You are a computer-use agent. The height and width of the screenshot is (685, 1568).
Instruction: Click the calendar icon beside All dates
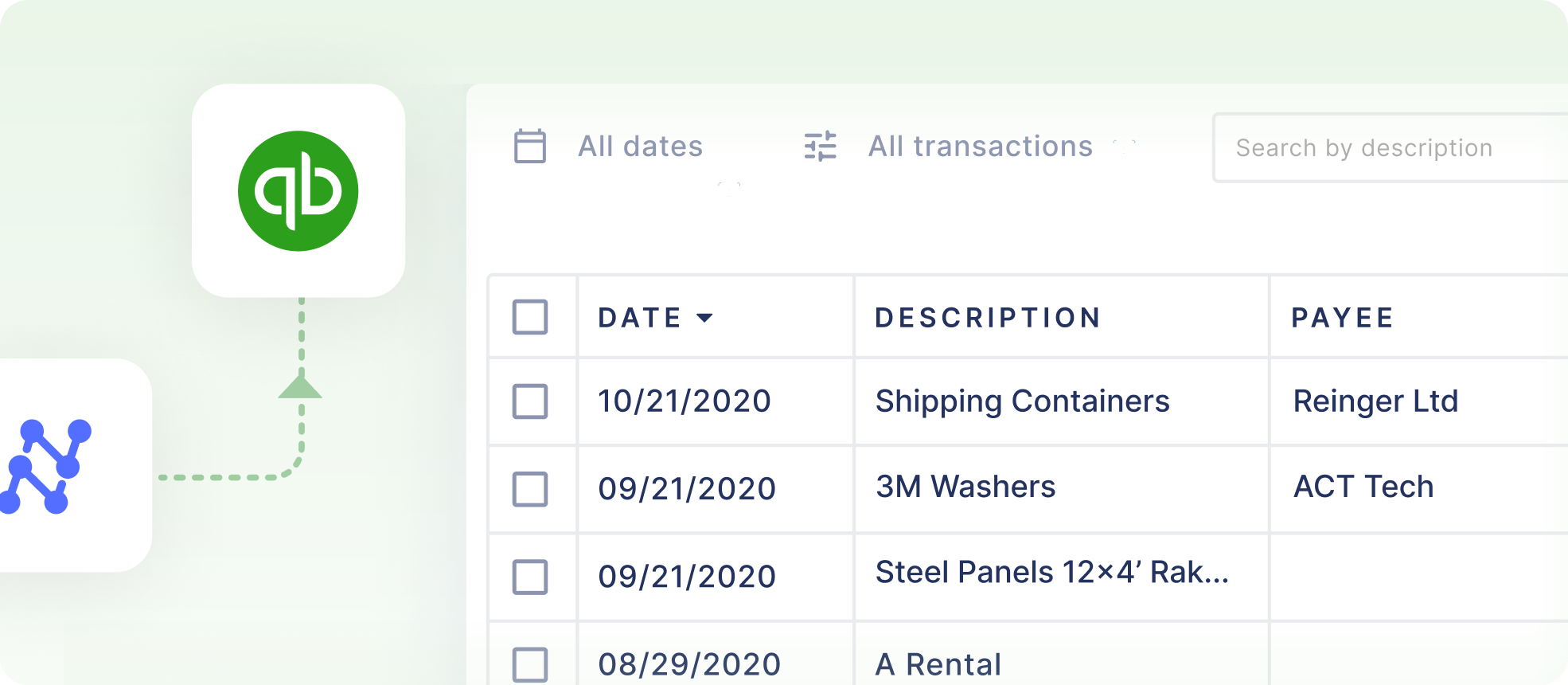530,147
